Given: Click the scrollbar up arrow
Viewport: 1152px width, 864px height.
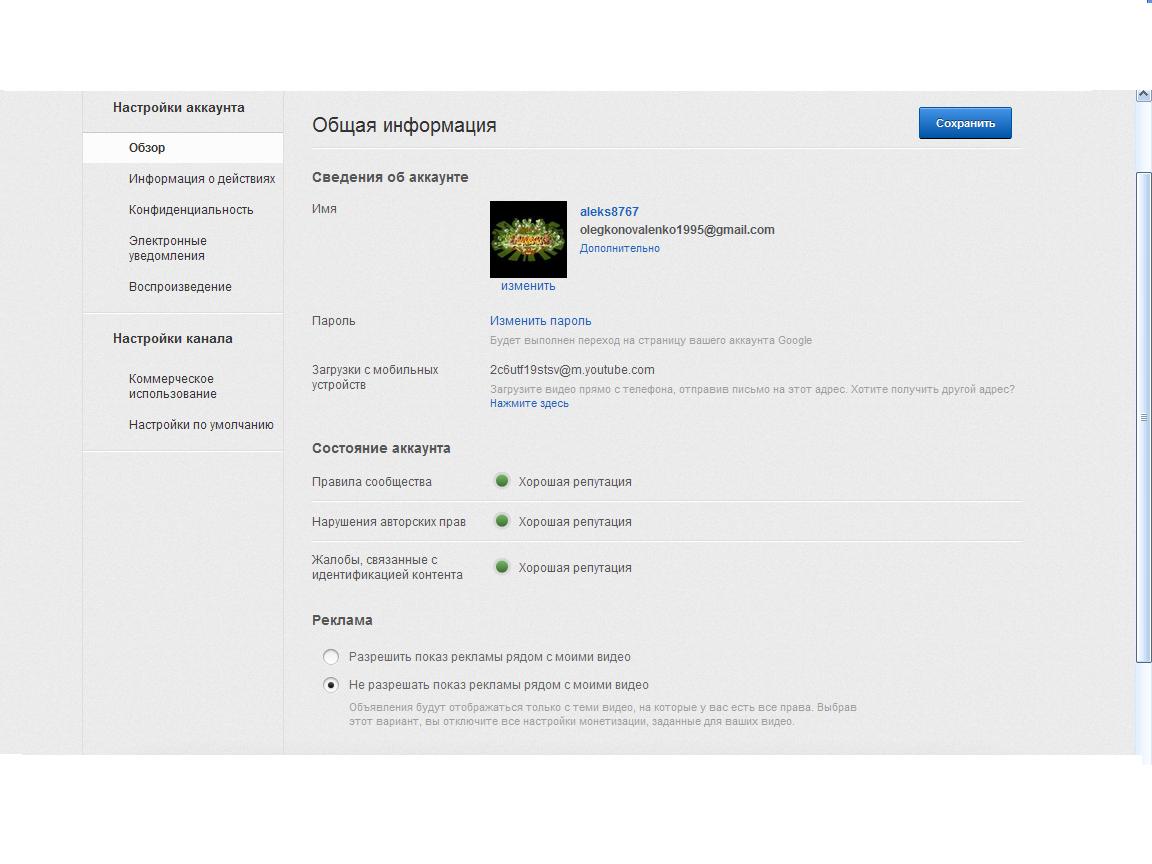Looking at the screenshot, I should pos(1144,95).
